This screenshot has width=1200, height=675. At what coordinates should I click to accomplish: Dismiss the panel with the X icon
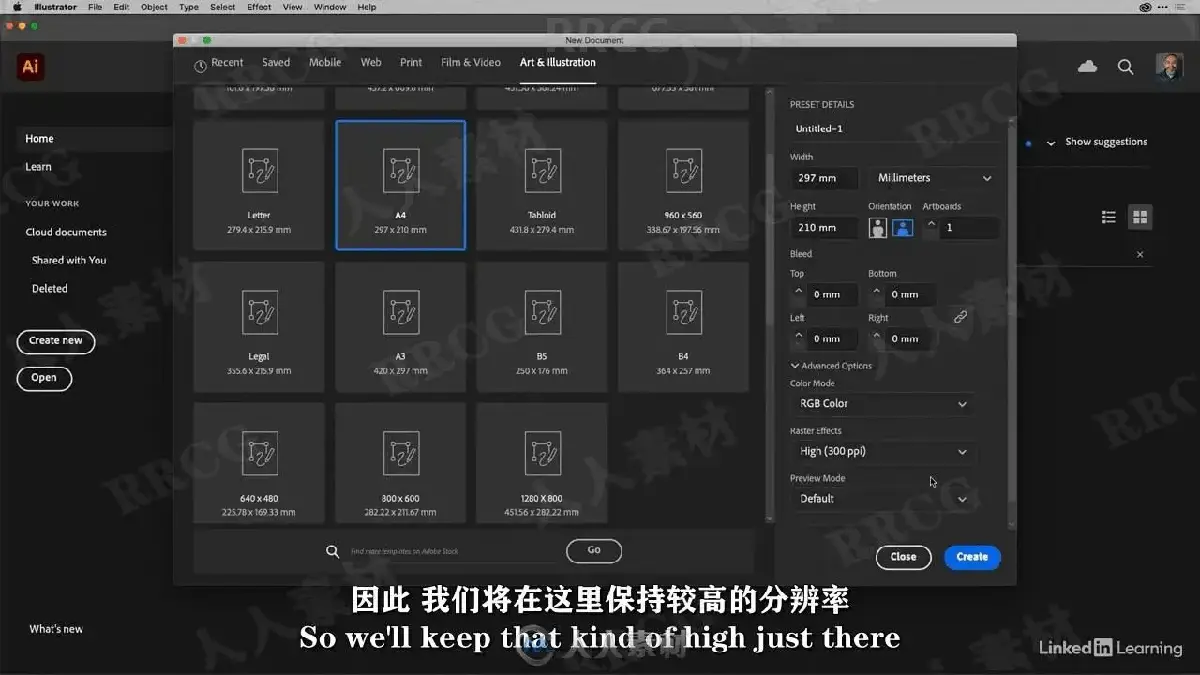pyautogui.click(x=1140, y=255)
